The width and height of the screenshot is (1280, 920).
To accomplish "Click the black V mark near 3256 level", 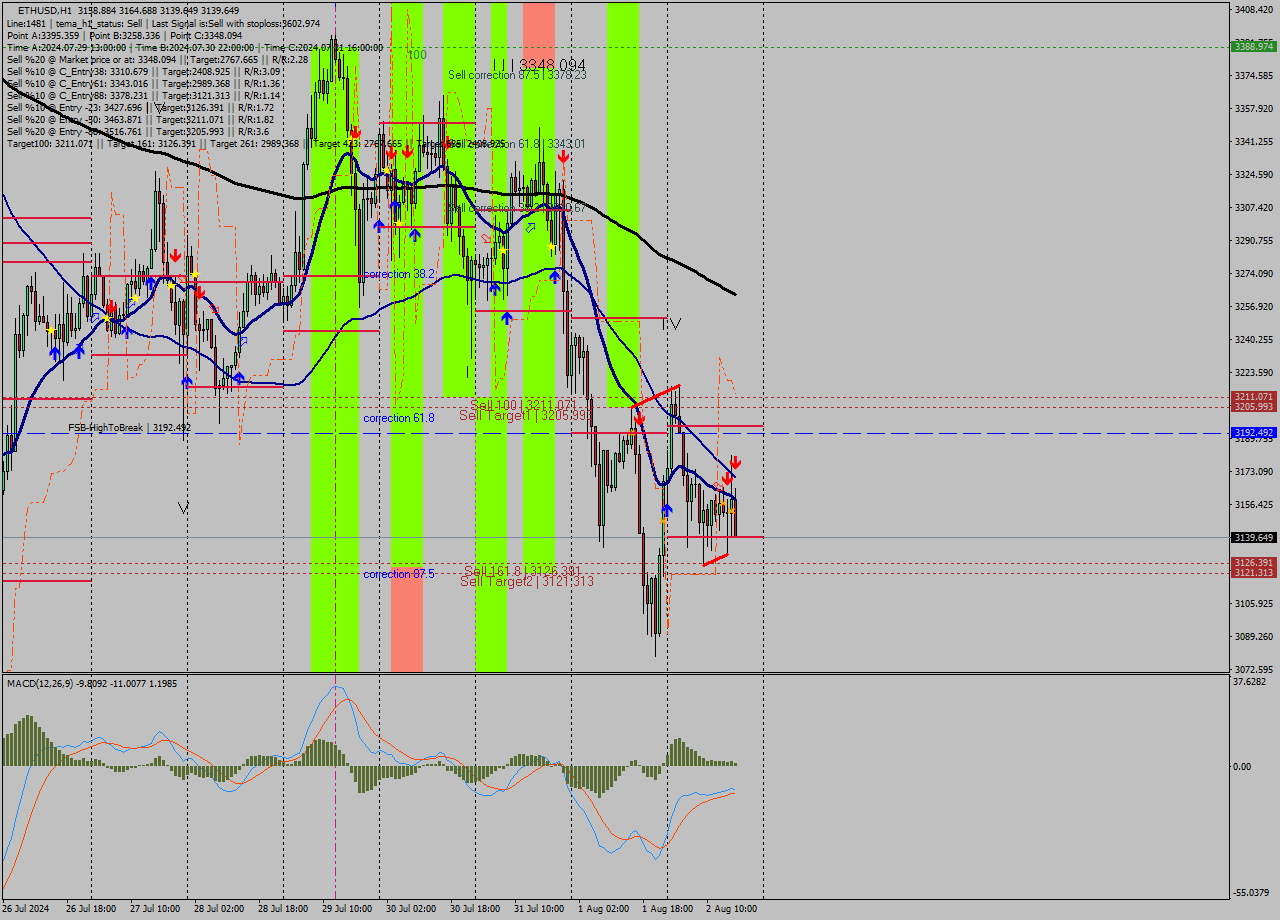I will click(x=675, y=323).
